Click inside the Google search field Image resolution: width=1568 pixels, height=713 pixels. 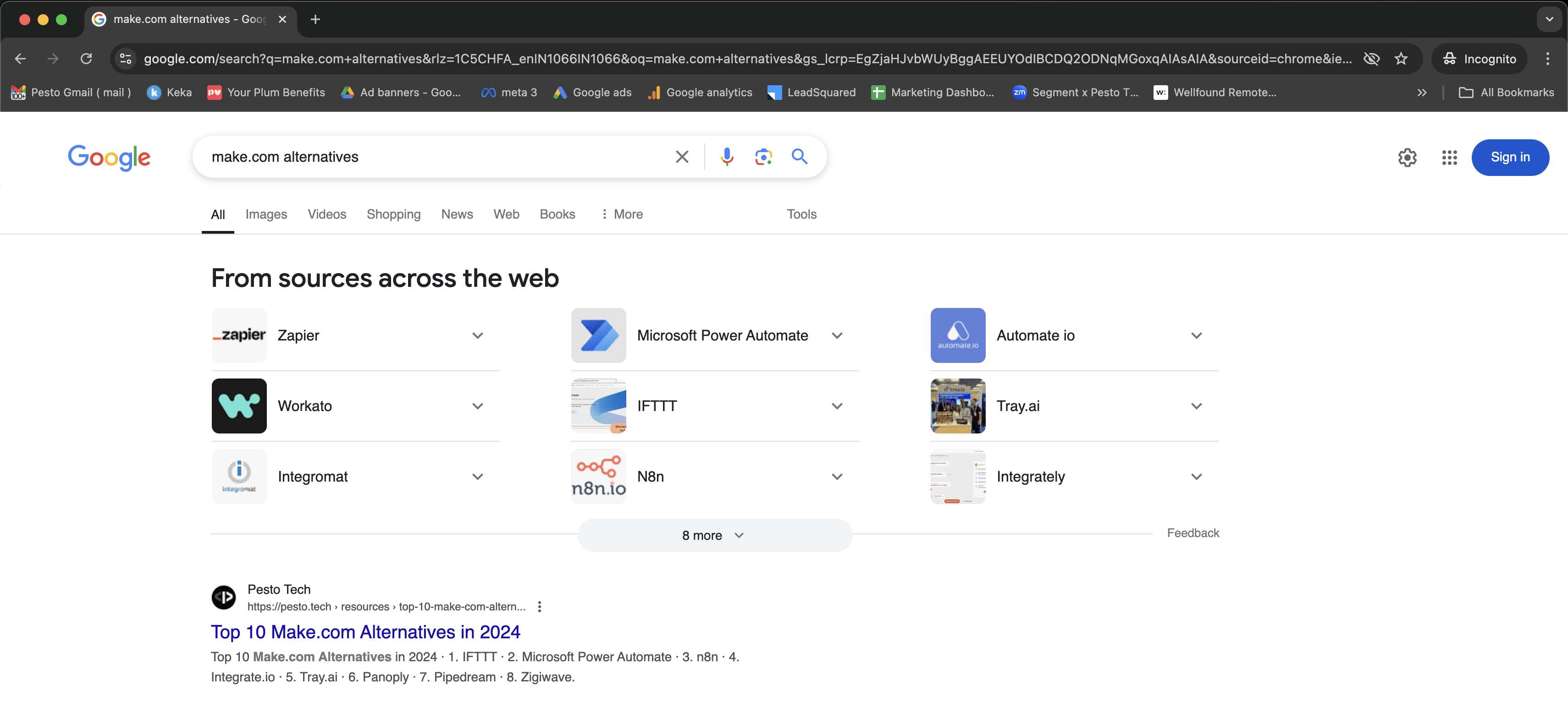[x=426, y=157]
